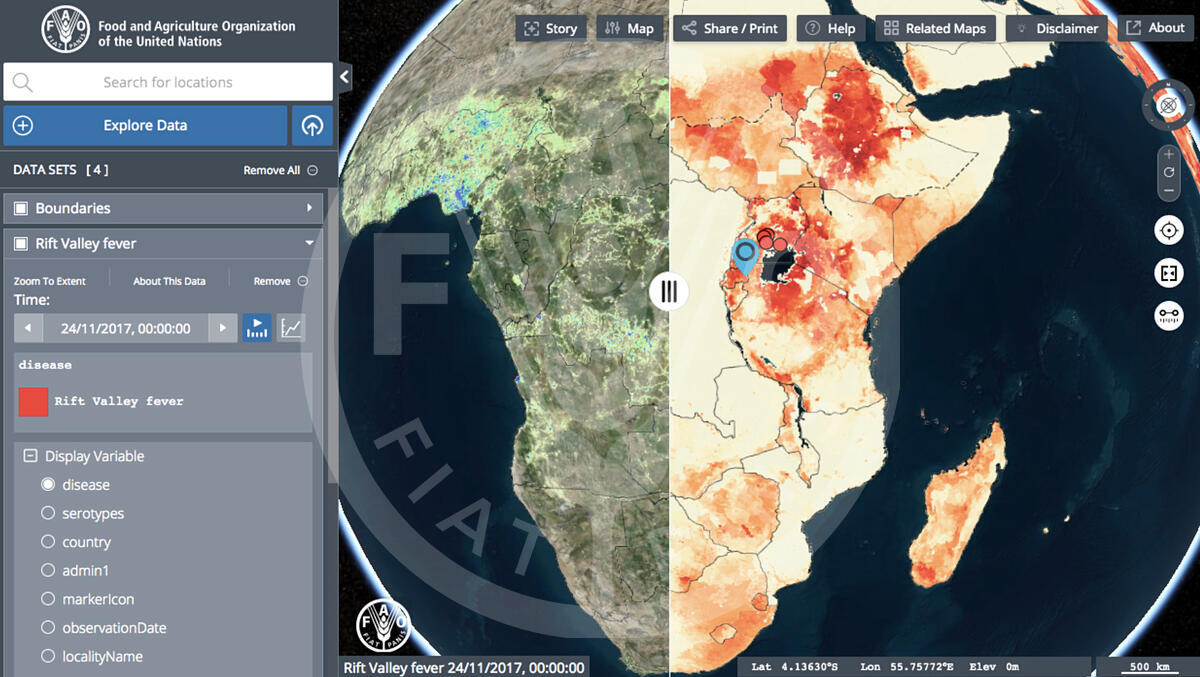Select the observationDate display variable
Screen dimensions: 1200x677
pos(48,628)
